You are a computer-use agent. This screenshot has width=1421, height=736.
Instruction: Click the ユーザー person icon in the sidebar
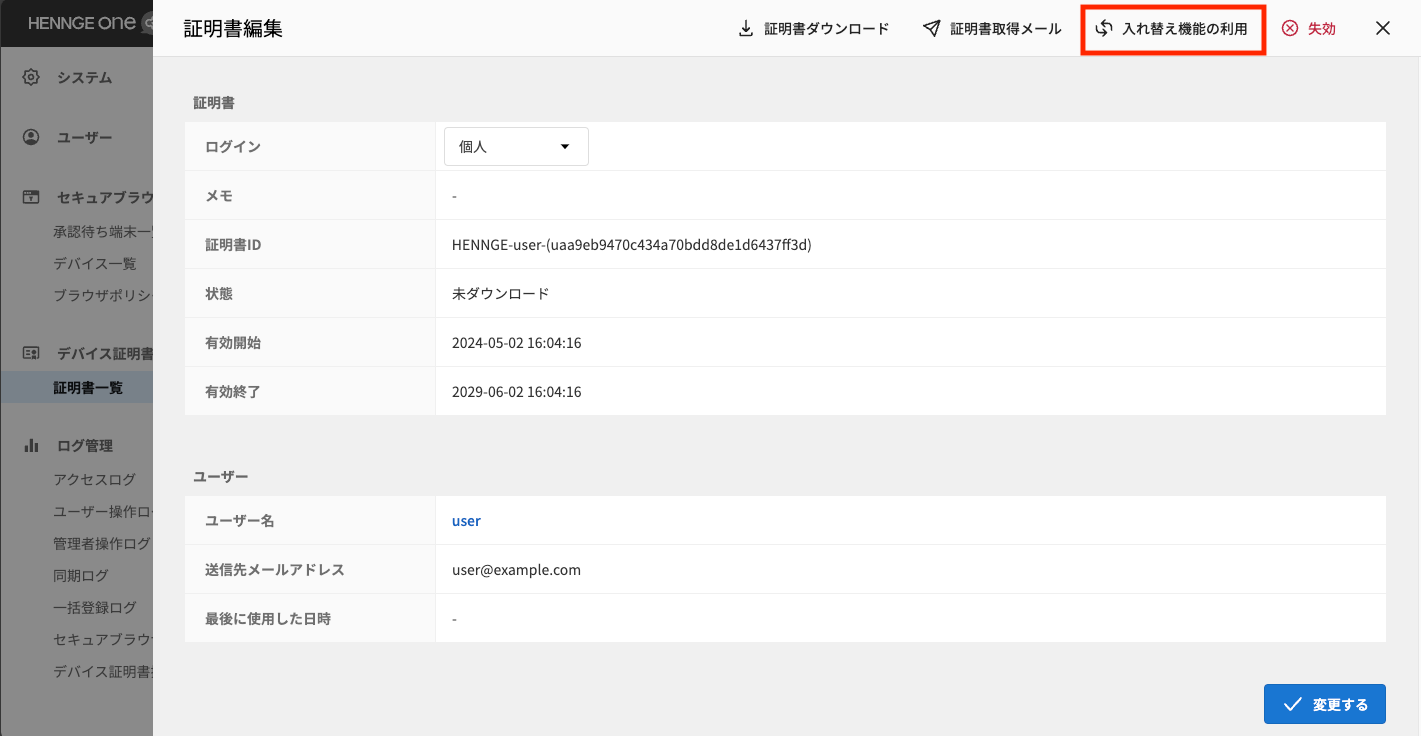pos(31,137)
